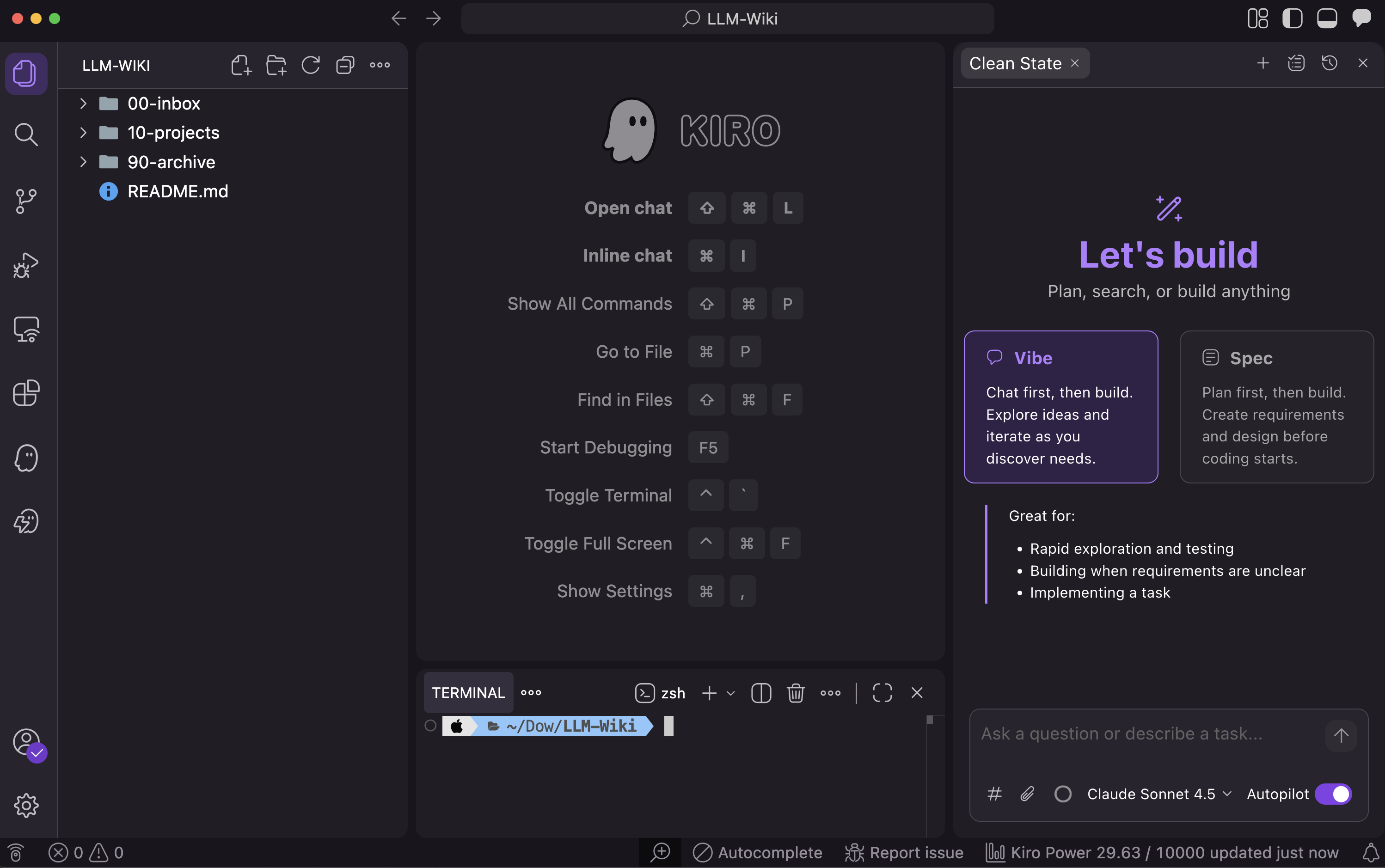Screen dimensions: 1385x868
Task: Go forward using the navigation arrow
Action: click(x=434, y=18)
